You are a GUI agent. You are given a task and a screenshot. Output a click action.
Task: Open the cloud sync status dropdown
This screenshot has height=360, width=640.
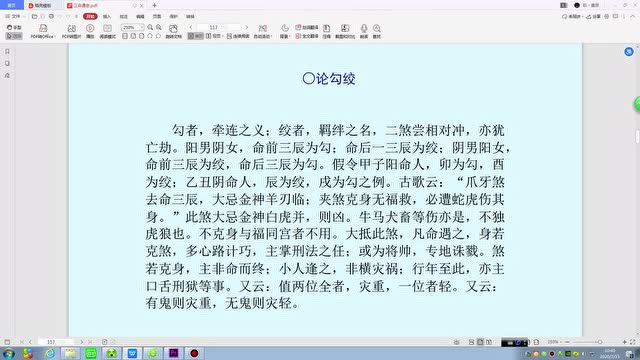tap(572, 16)
